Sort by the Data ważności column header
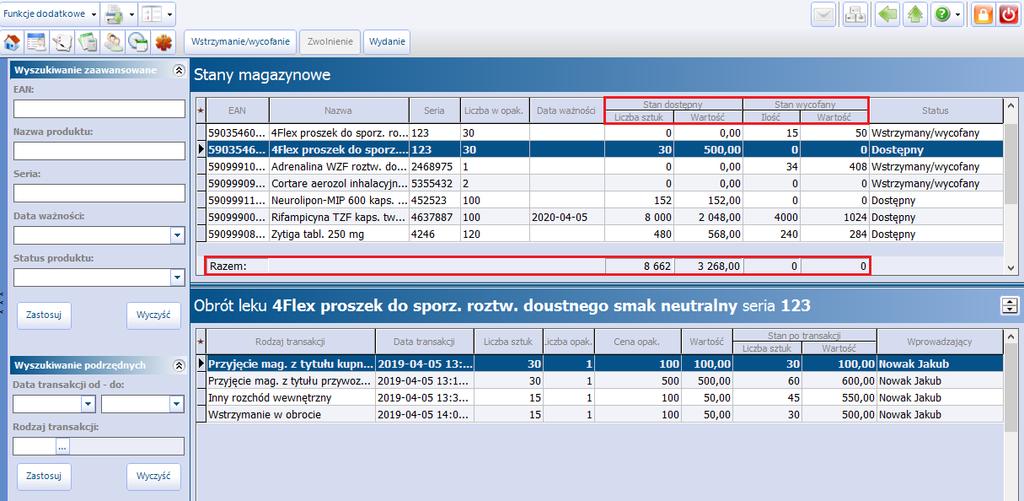Screen dimensions: 1024x501 click(567, 110)
